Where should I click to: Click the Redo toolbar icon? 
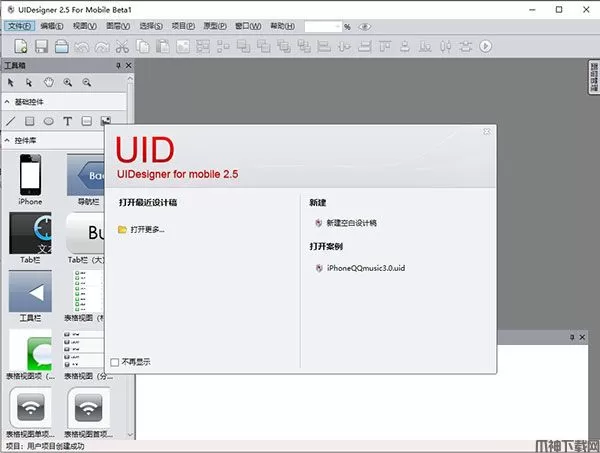(x=102, y=47)
